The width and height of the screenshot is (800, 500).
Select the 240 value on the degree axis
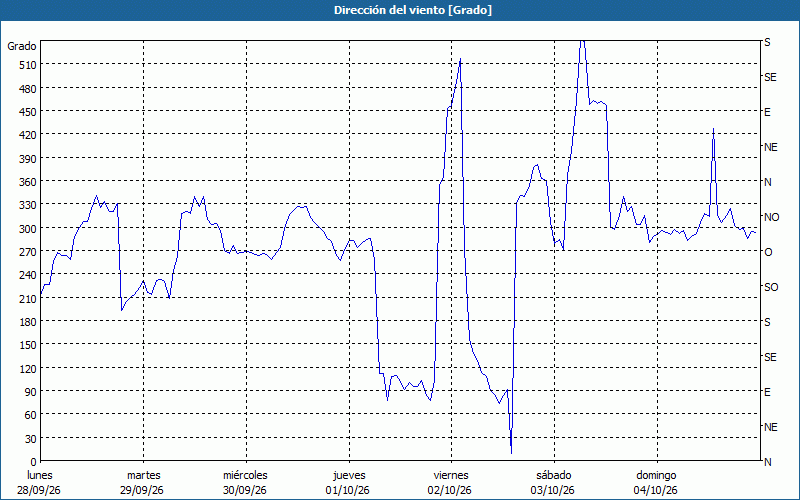(28, 276)
